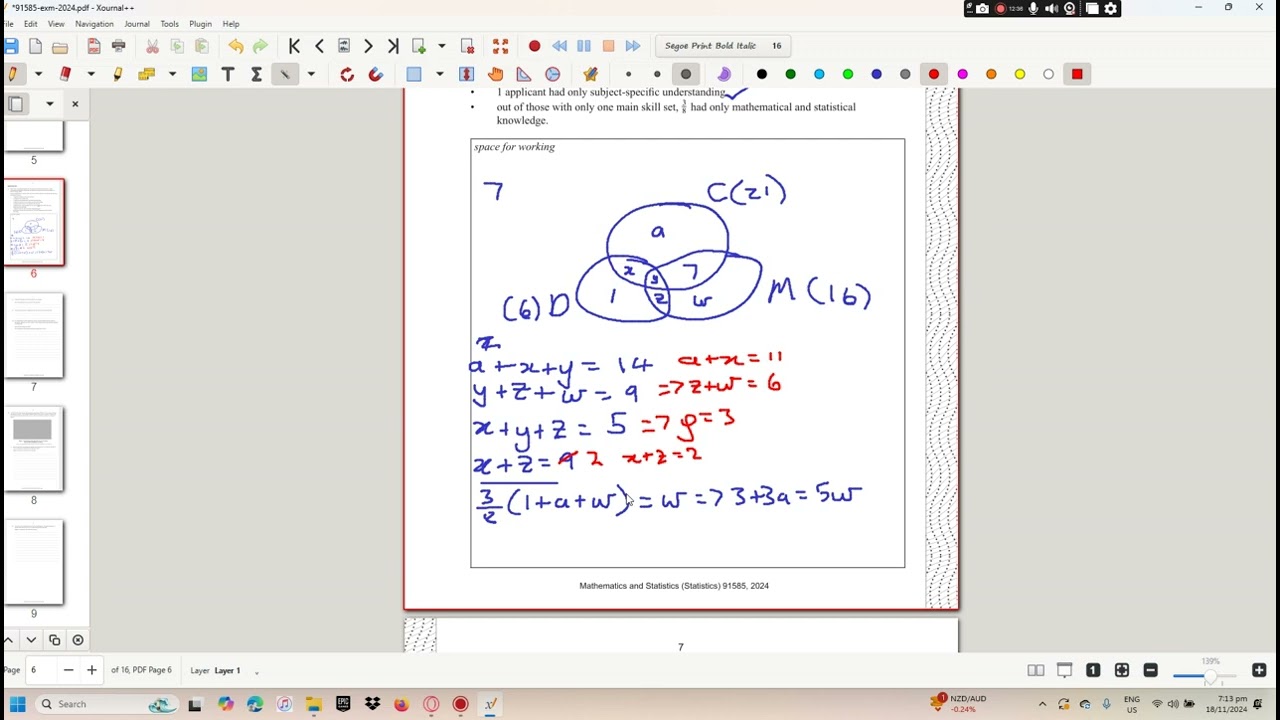Open the Navigation menu
The width and height of the screenshot is (1280, 720).
click(94, 24)
